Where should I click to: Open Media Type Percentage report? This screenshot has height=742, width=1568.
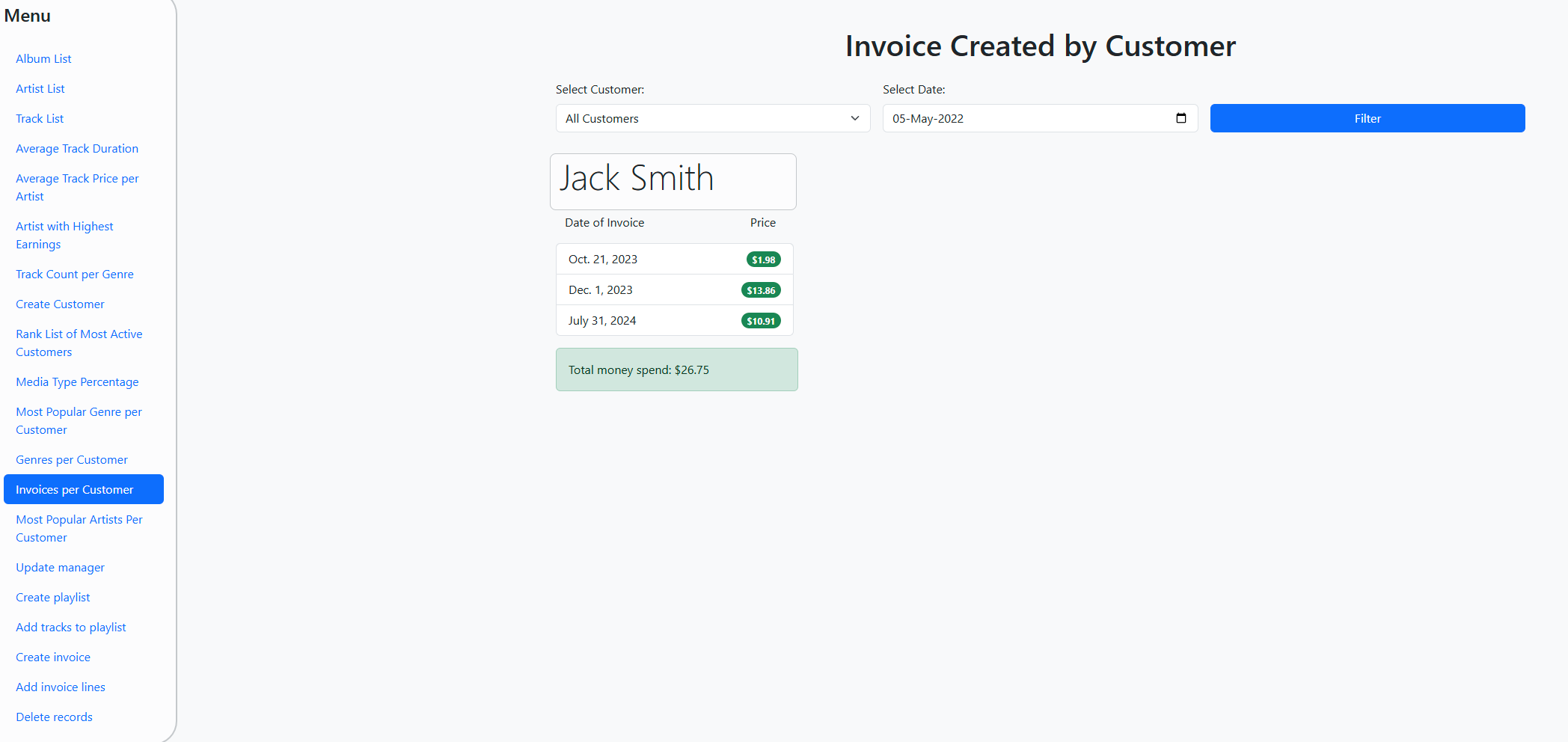click(77, 381)
